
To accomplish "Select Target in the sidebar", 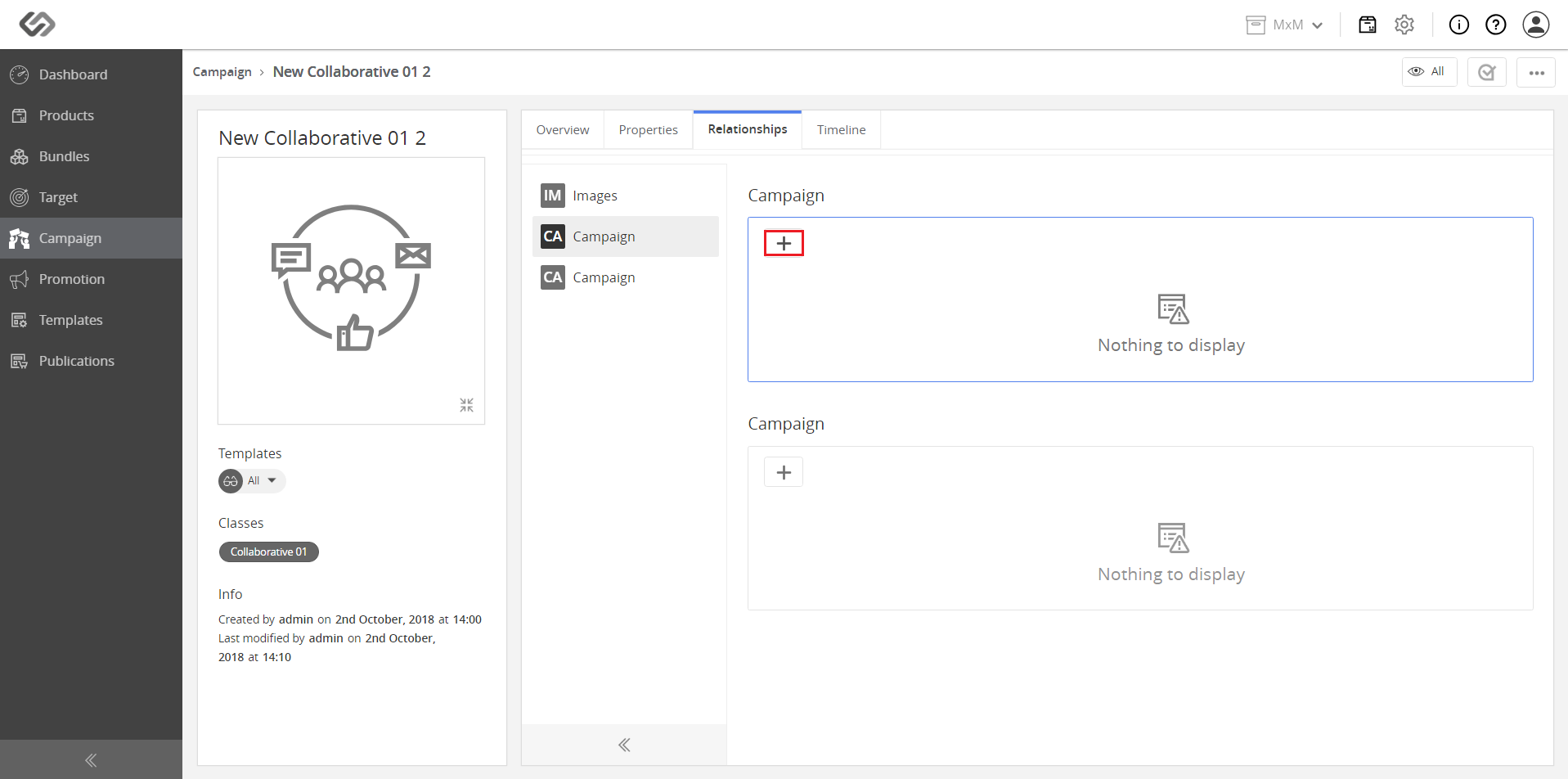I will 91,197.
